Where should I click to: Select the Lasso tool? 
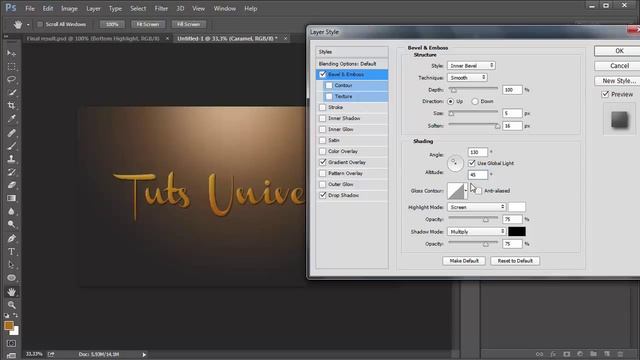click(11, 79)
